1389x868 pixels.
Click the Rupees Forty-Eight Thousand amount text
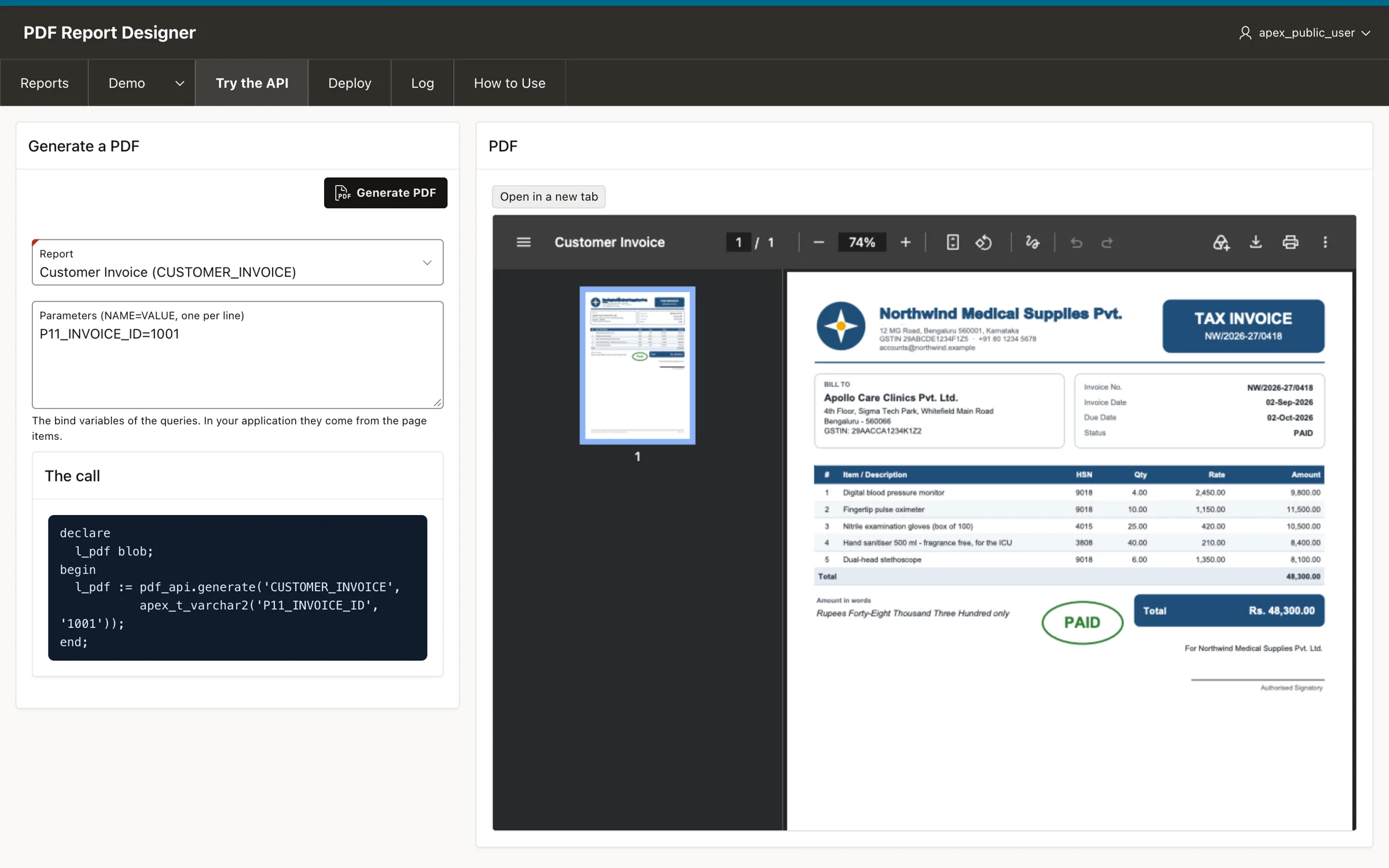tap(913, 613)
